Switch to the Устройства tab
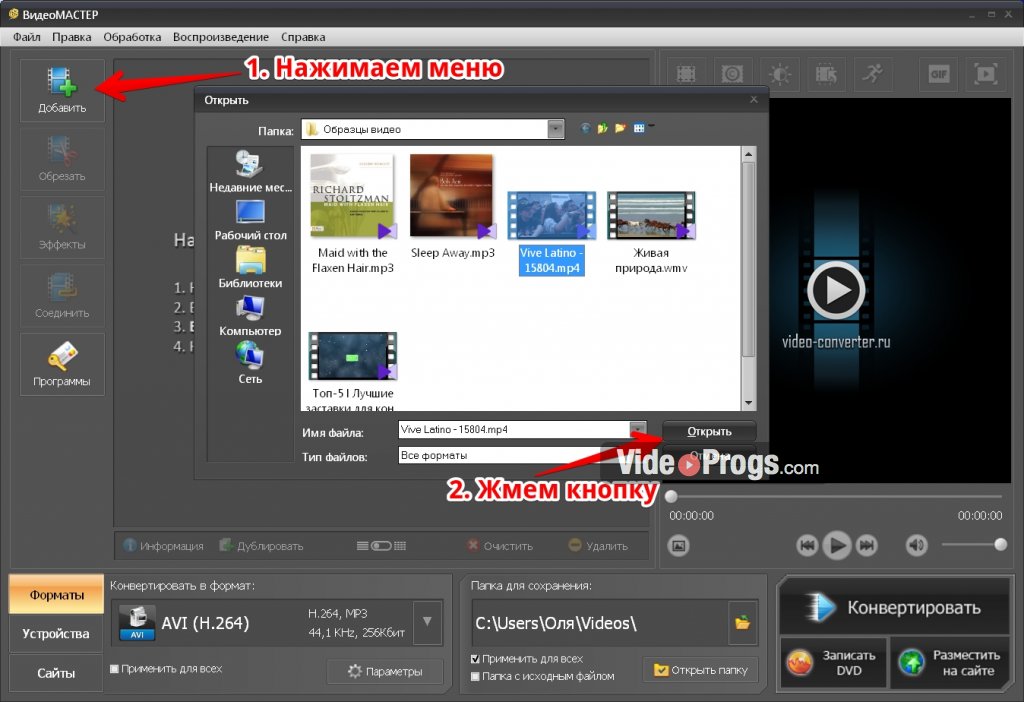The width and height of the screenshot is (1024, 702). 56,633
